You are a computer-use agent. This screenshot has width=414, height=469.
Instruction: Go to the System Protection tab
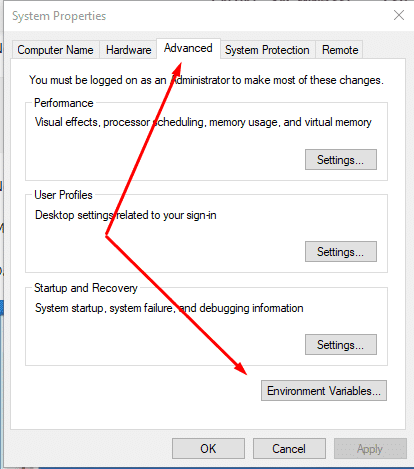pos(267,50)
